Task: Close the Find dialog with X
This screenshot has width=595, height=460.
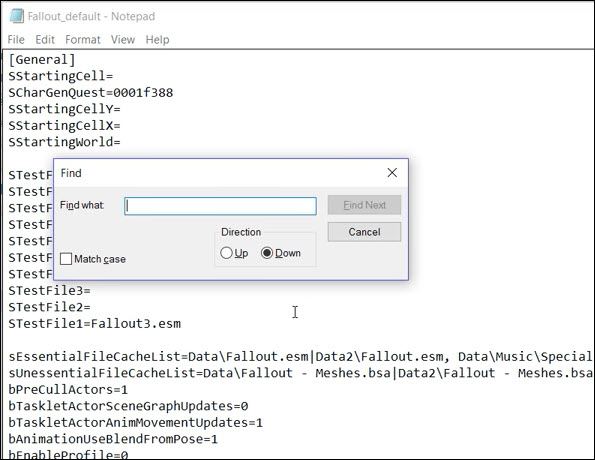Action: tap(392, 173)
